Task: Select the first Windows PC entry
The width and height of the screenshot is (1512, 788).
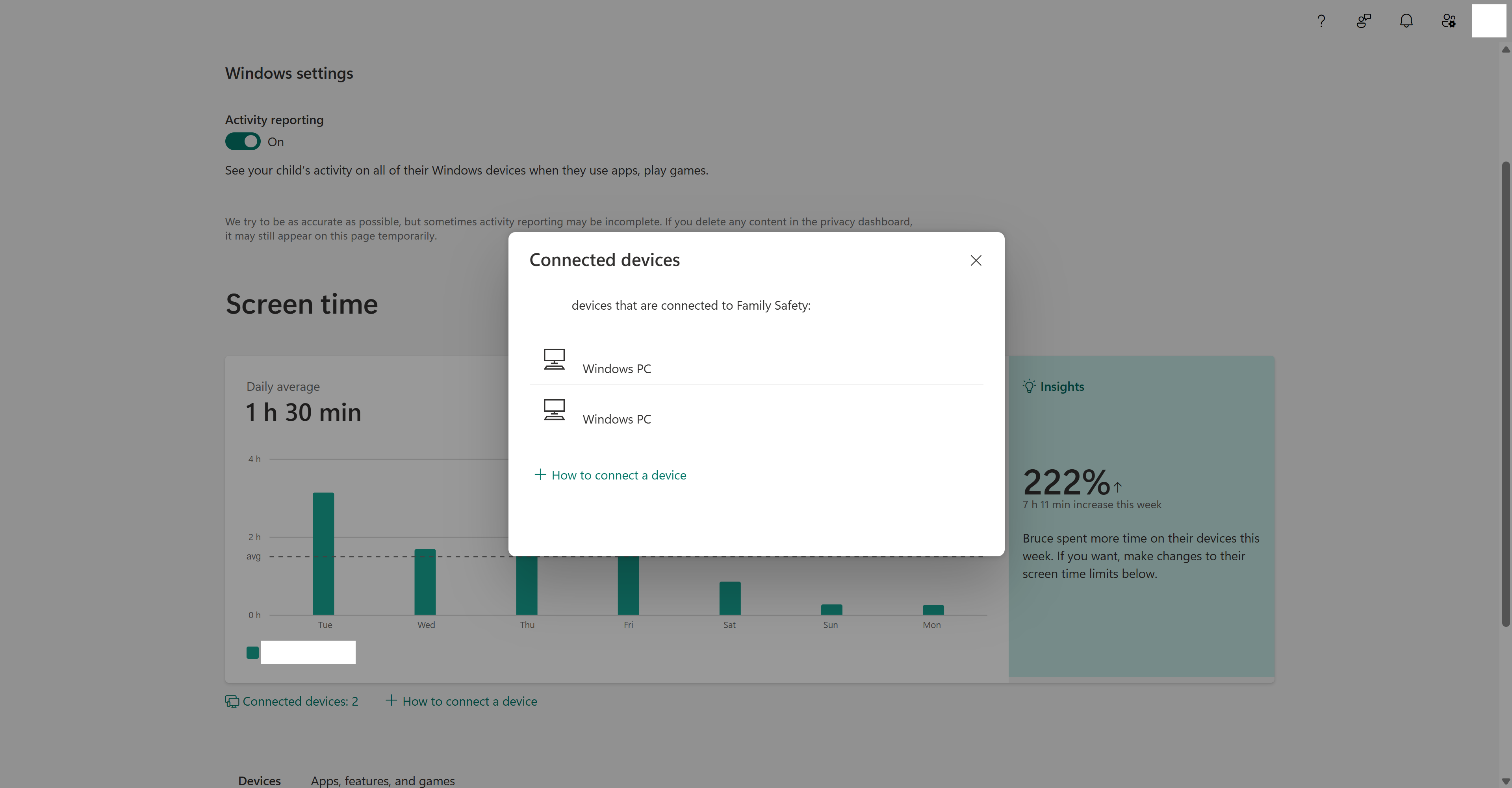Action: point(616,369)
